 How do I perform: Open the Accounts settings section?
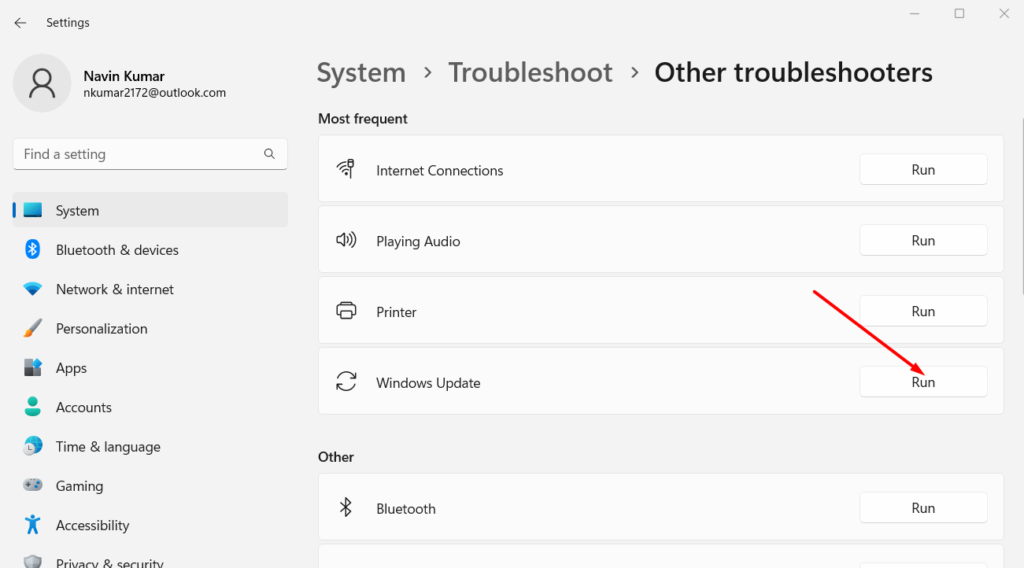pos(84,407)
